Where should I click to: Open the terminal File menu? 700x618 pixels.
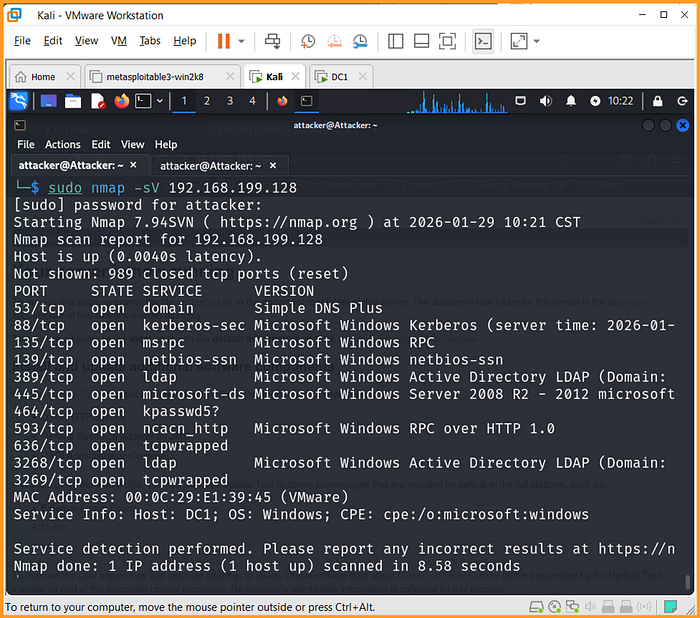pyautogui.click(x=26, y=145)
